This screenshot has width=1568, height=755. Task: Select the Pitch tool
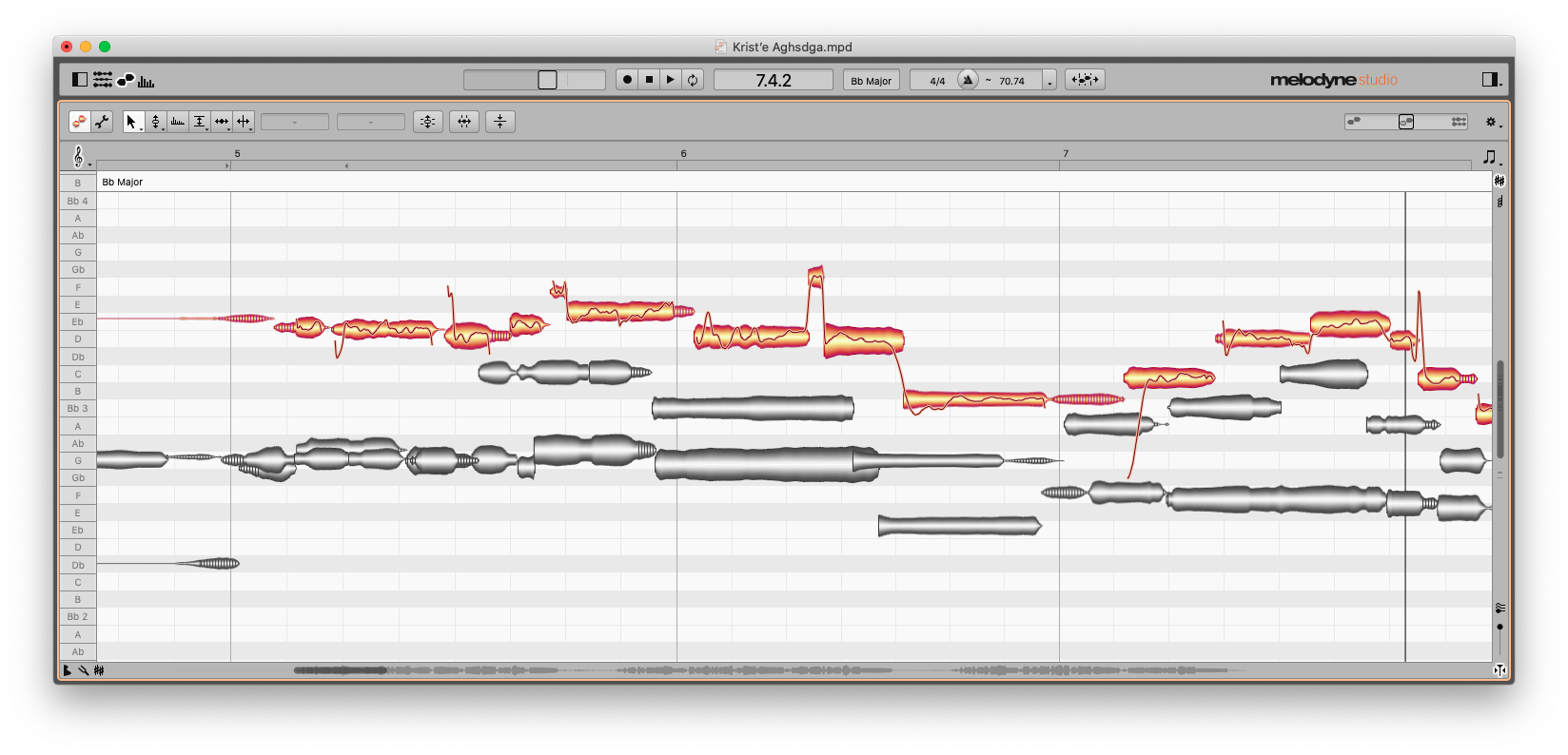(155, 122)
